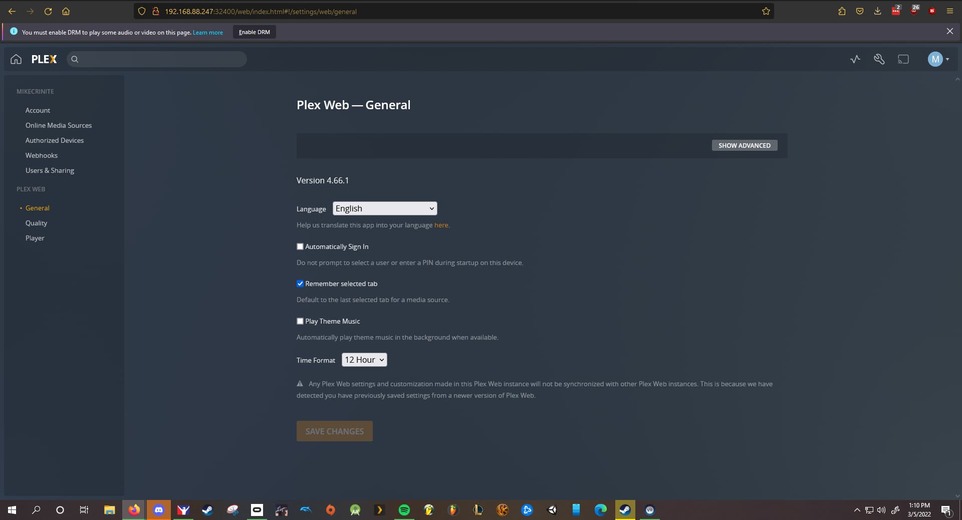Go back in the browser
The width and height of the screenshot is (962, 520).
[x=12, y=11]
